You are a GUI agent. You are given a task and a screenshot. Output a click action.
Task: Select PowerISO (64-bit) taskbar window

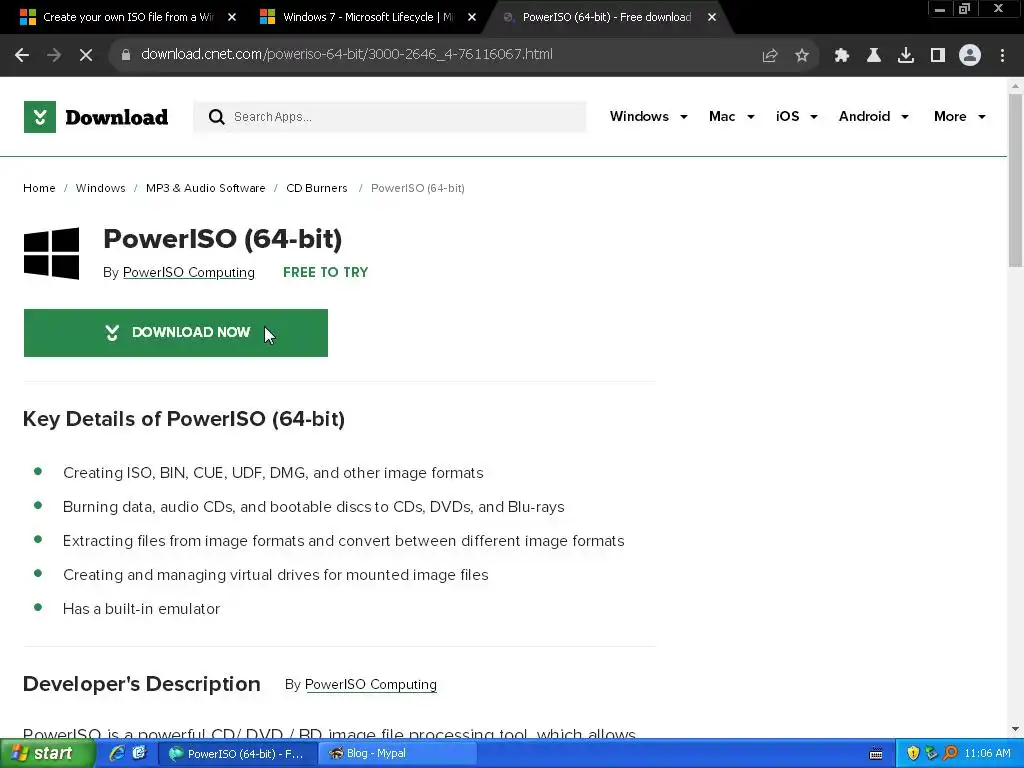(238, 754)
